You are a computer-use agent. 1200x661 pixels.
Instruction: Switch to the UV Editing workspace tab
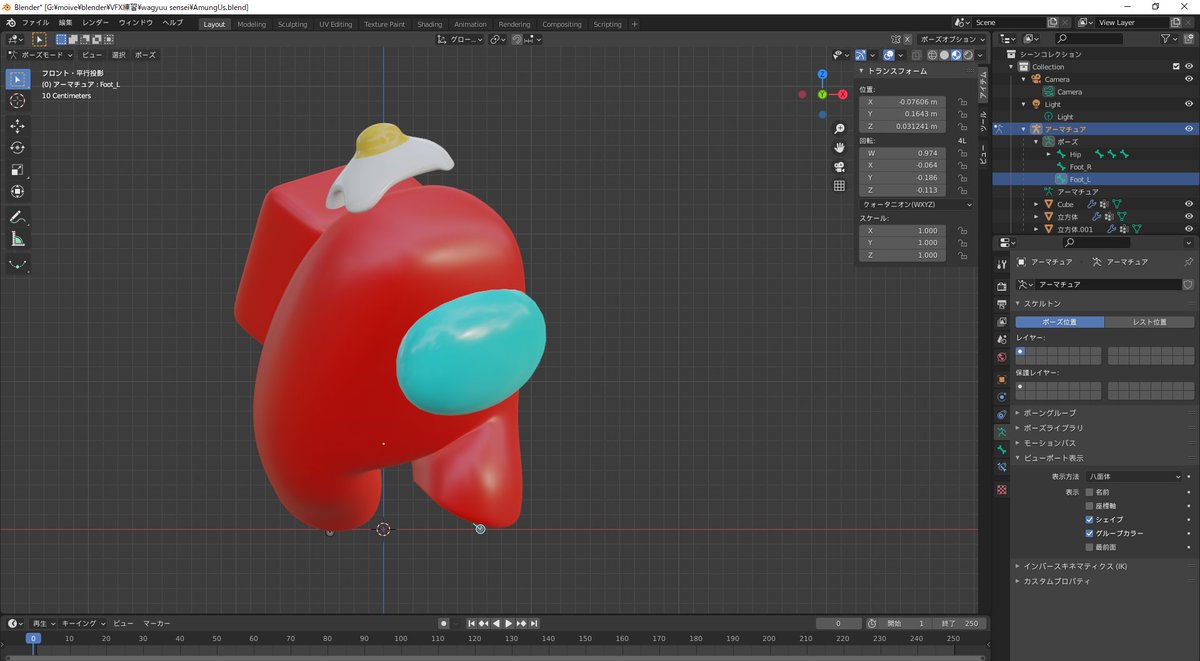(x=336, y=24)
